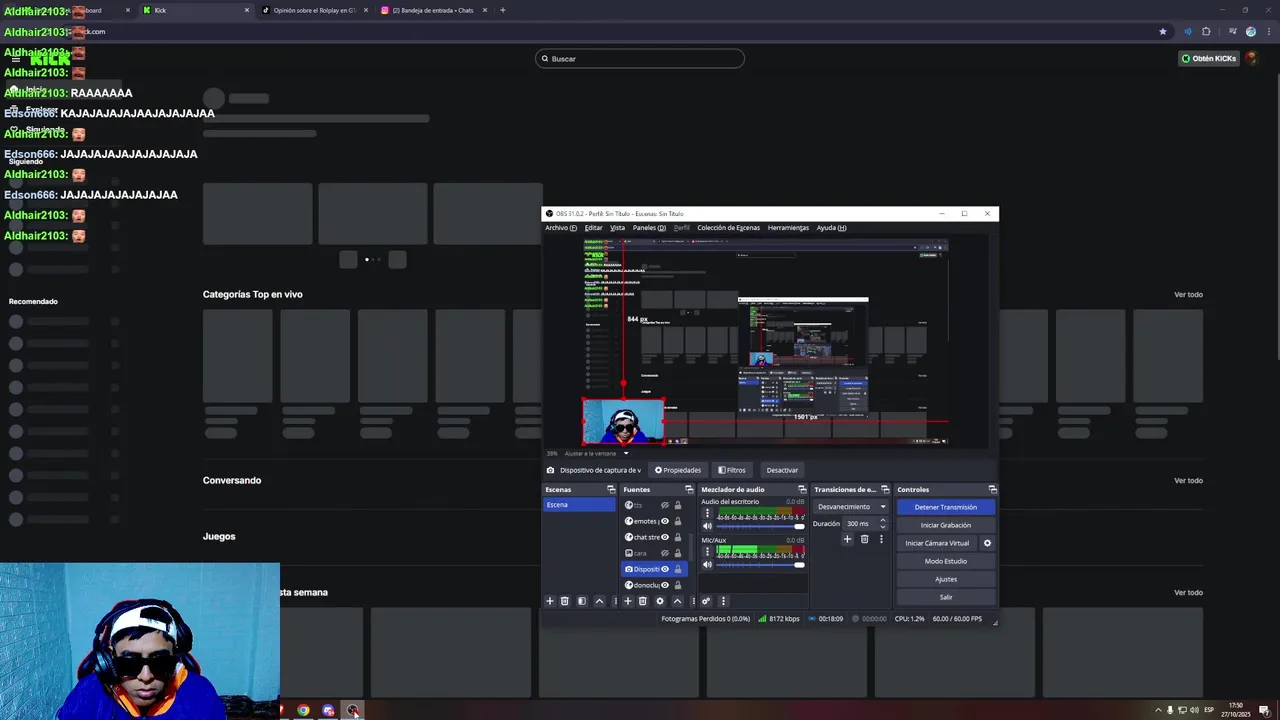The image size is (1280, 720).
Task: Open Archivo menu in OBS
Action: pos(560,228)
